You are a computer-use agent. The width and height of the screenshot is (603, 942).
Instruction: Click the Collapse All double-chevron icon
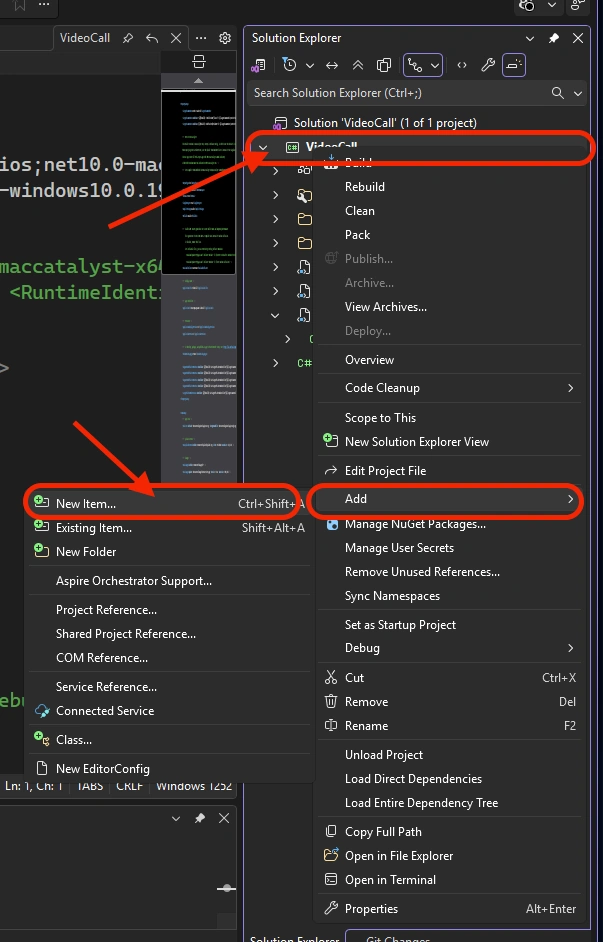coord(358,65)
